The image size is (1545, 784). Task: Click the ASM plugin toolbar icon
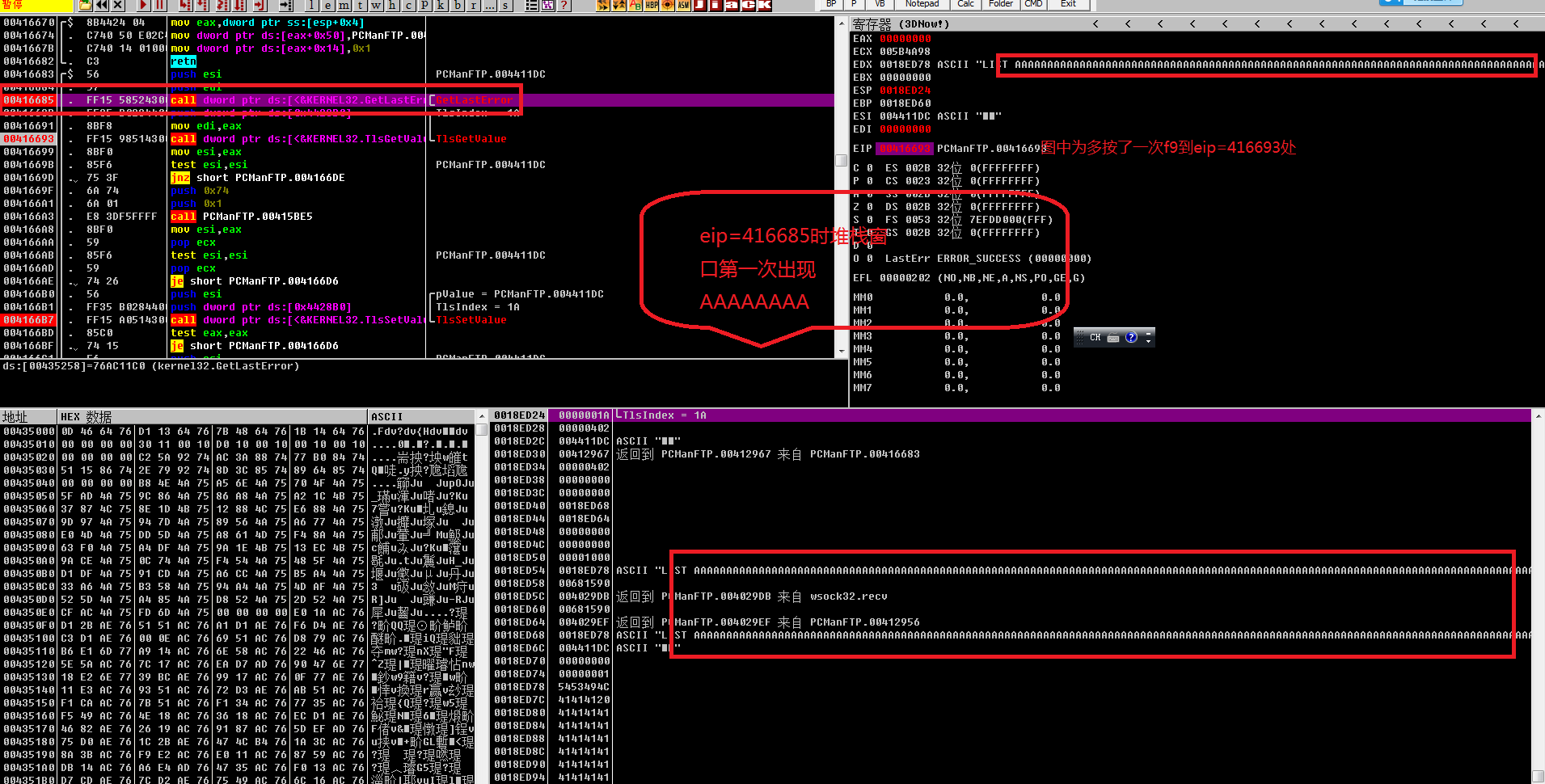684,5
